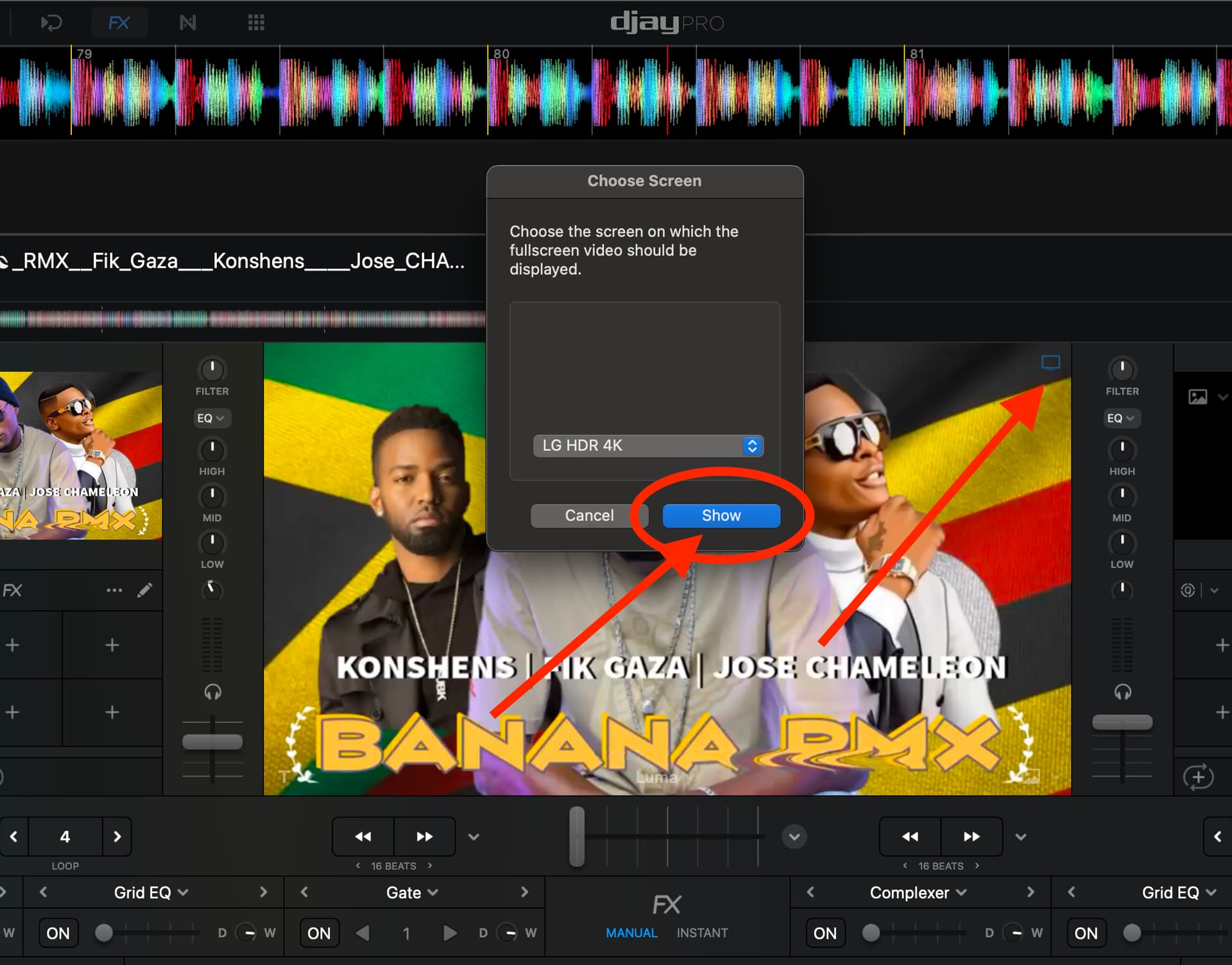Click the fullscreen video monitor icon
The height and width of the screenshot is (965, 1232).
coord(1050,363)
